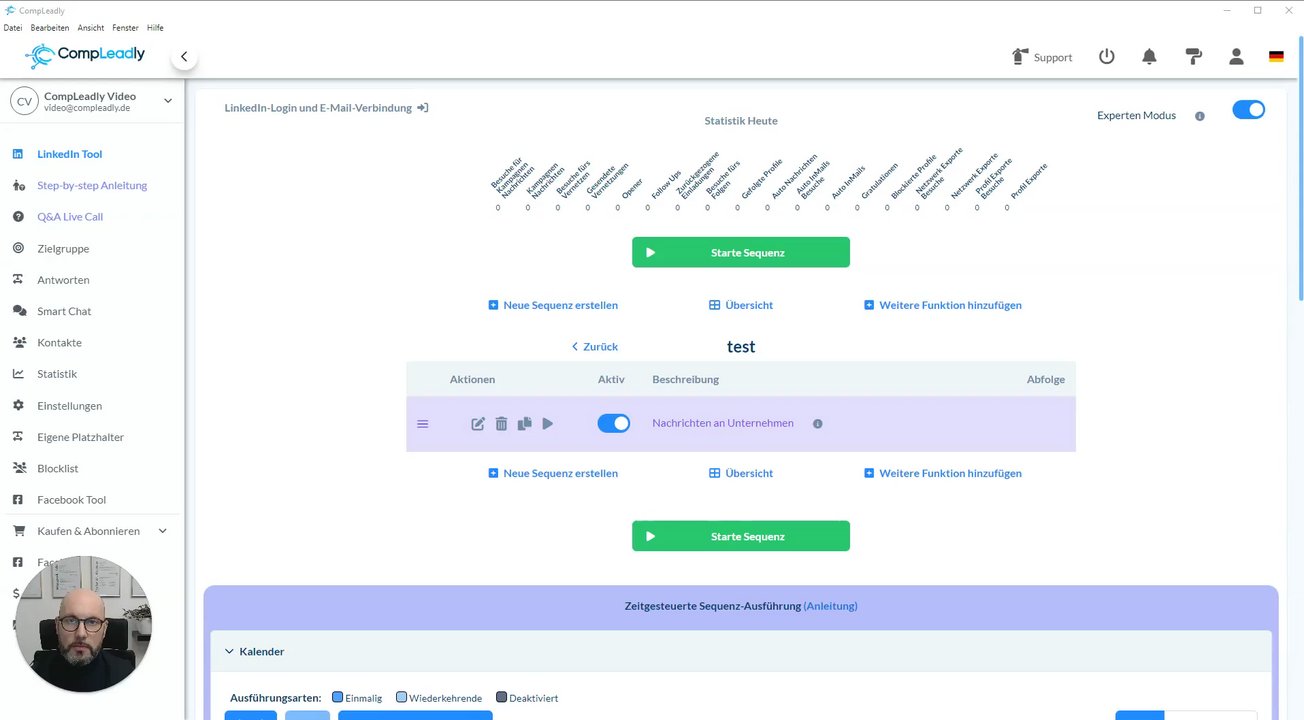Open the lower Übersicht link
Image resolution: width=1304 pixels, height=720 pixels.
tap(741, 473)
